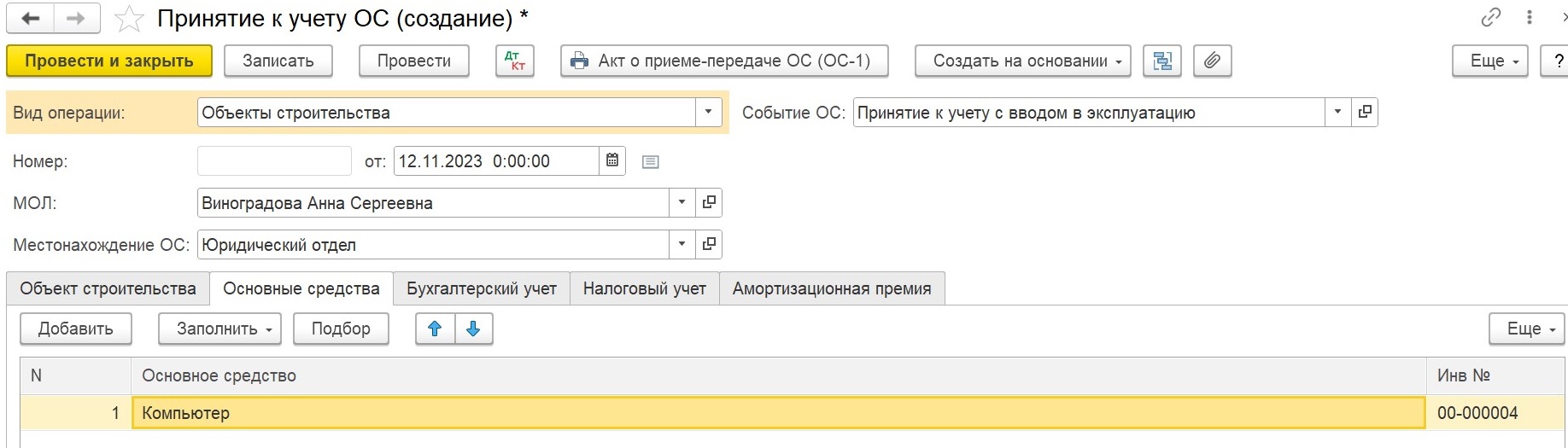
Task: Click Записать button
Action: point(278,61)
